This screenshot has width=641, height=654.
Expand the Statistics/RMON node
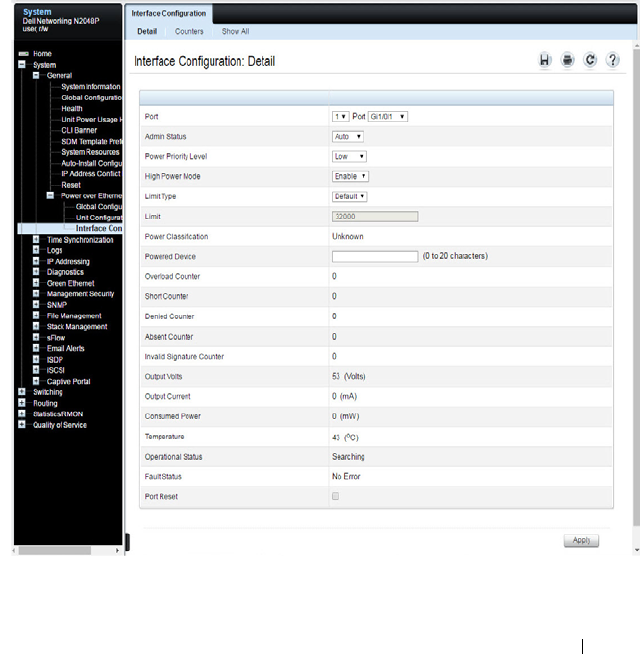click(x=22, y=414)
